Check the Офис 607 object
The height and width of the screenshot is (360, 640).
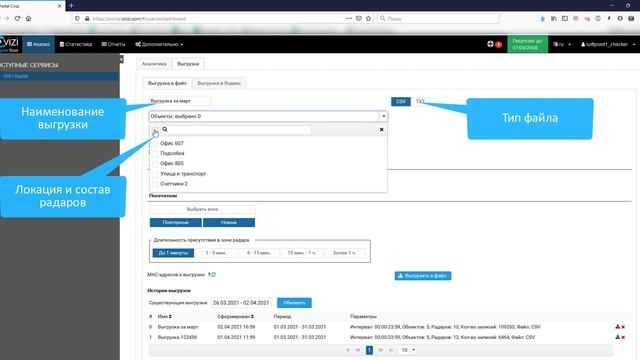(155, 143)
